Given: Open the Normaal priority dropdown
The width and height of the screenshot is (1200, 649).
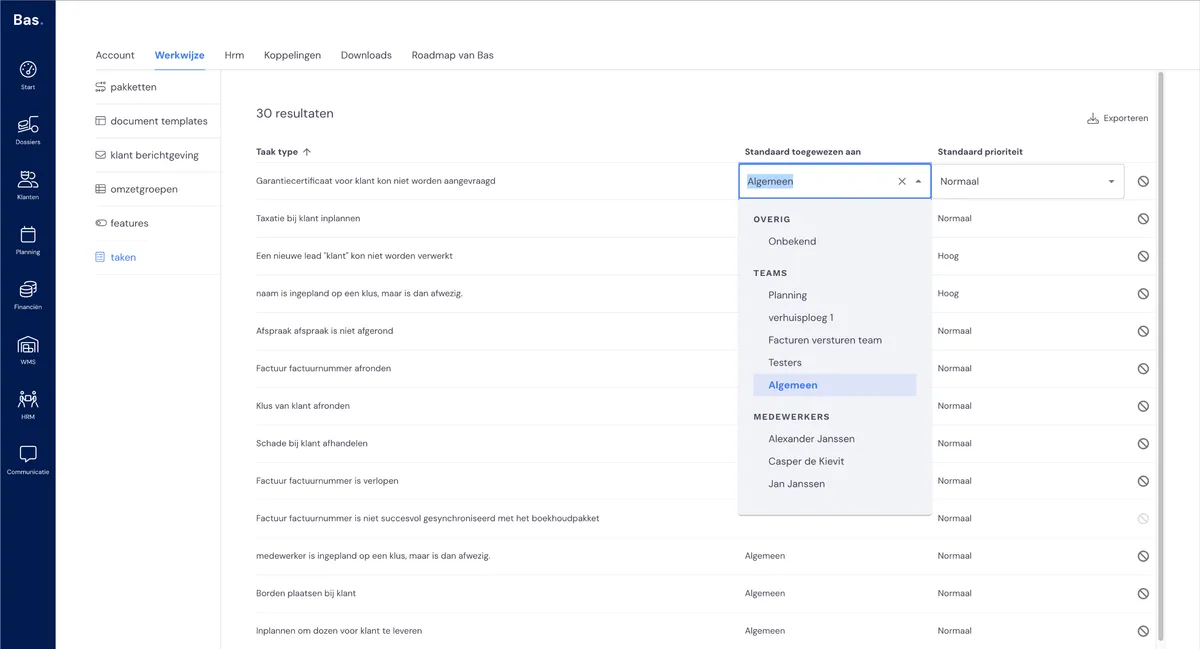Looking at the screenshot, I should (1028, 181).
